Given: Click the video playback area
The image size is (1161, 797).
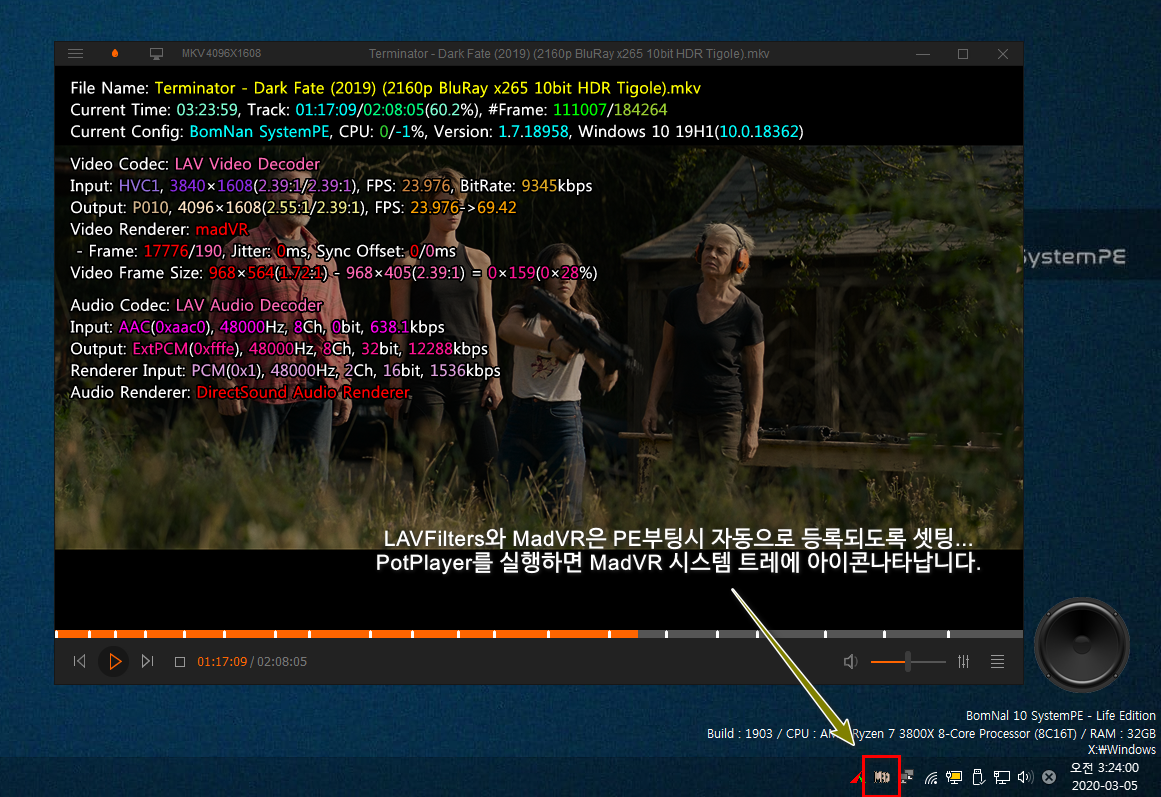Looking at the screenshot, I should [x=539, y=347].
